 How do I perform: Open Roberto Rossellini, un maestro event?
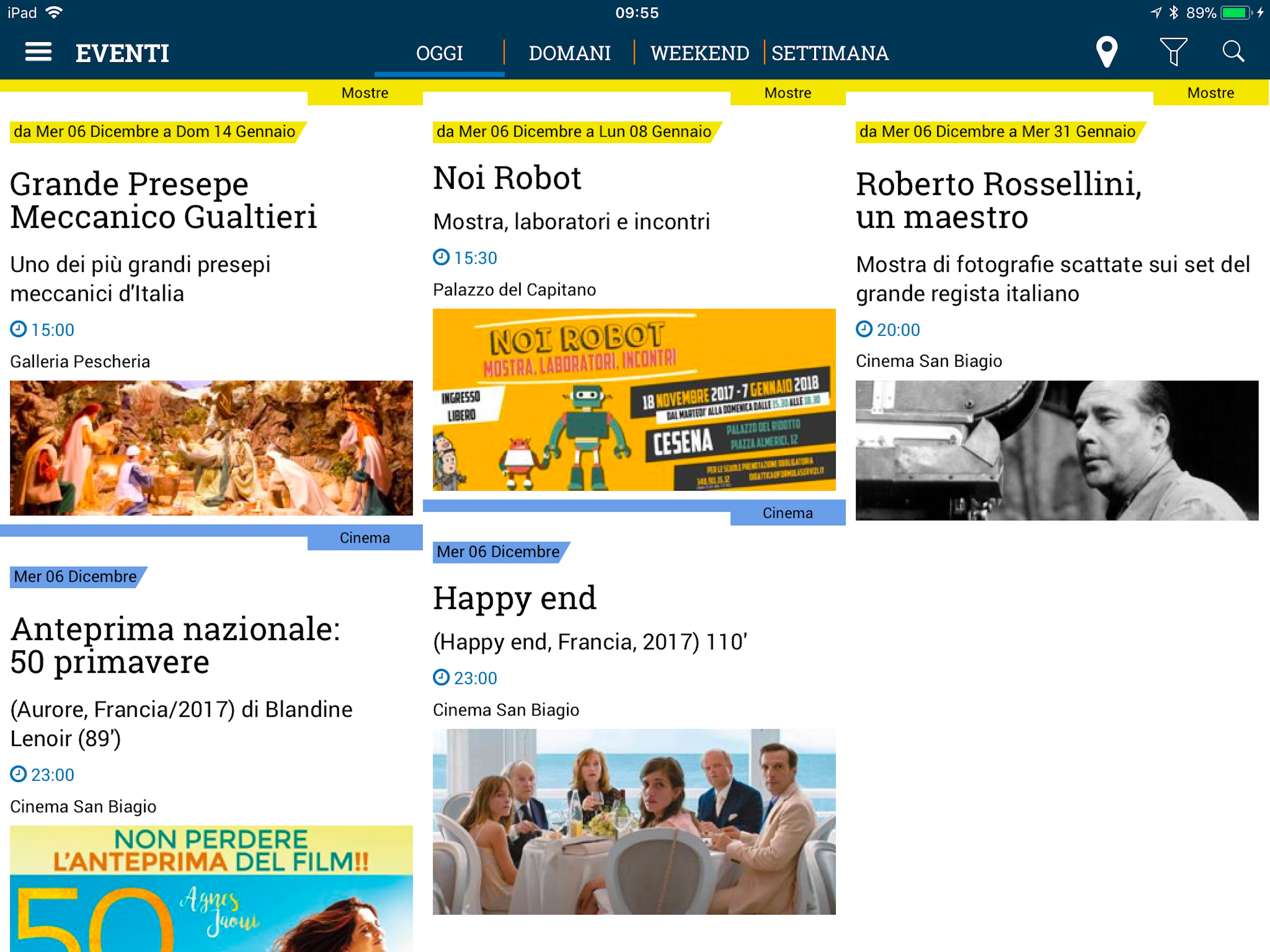999,200
